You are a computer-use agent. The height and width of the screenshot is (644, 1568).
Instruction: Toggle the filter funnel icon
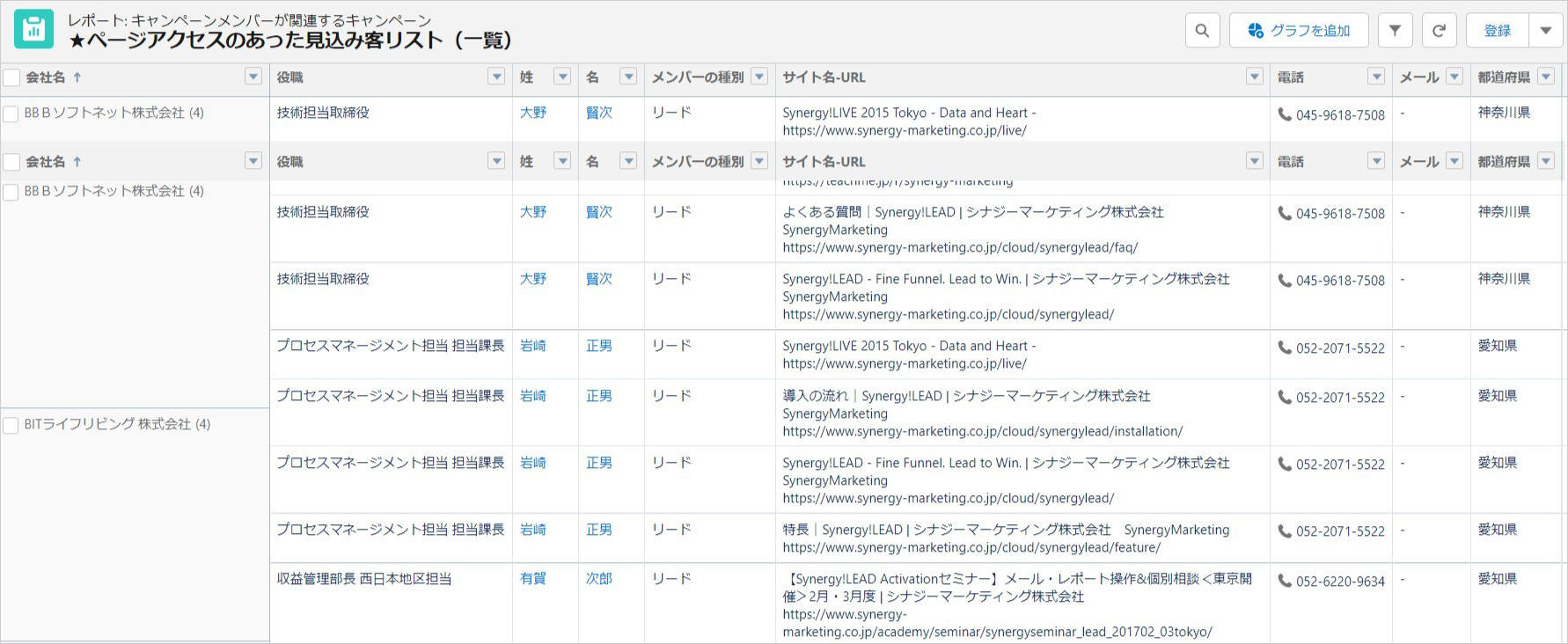[1395, 31]
